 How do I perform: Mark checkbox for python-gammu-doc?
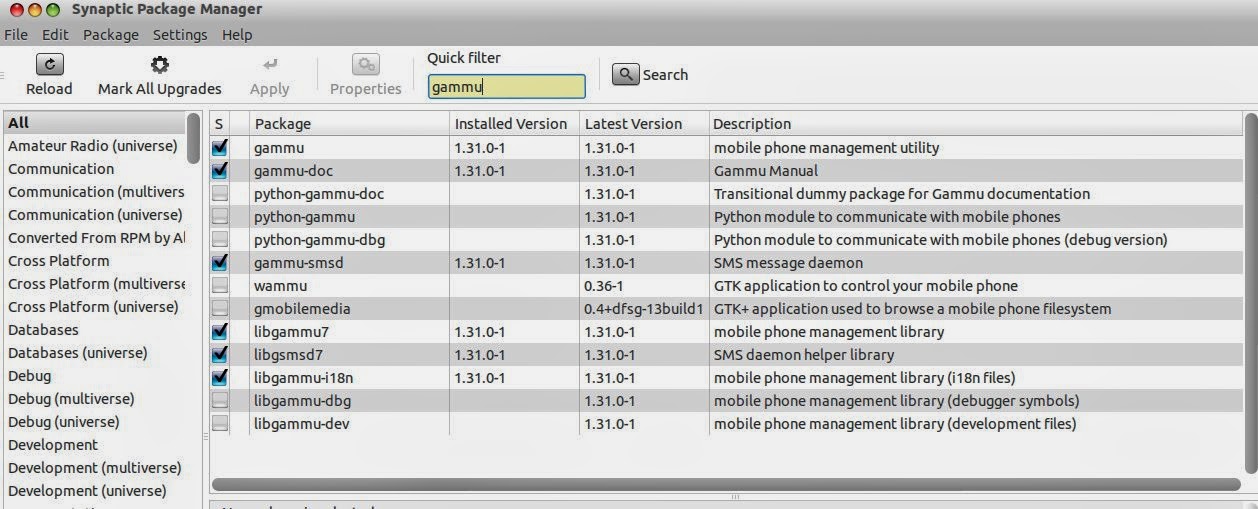click(219, 193)
